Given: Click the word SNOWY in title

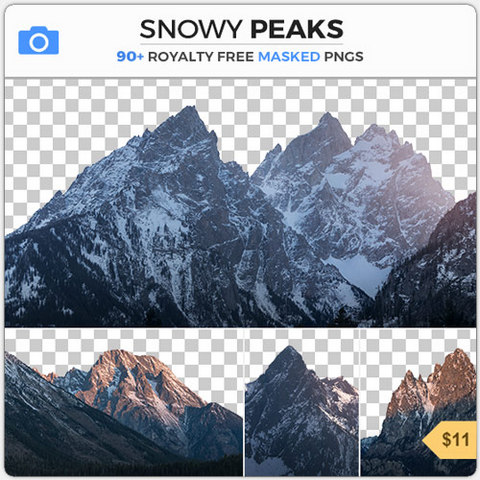Looking at the screenshot, I should pyautogui.click(x=191, y=29).
